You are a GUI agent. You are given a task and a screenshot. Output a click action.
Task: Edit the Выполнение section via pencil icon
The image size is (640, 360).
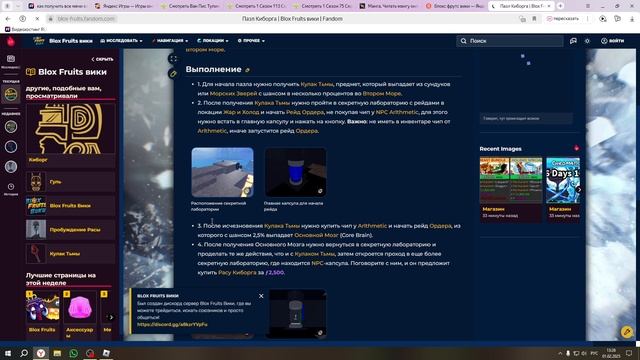247,70
